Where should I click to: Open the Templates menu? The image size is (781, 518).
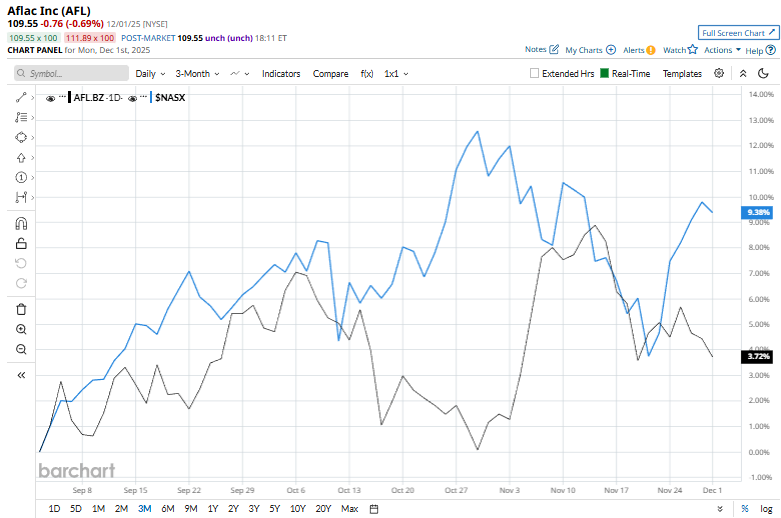[x=682, y=74]
